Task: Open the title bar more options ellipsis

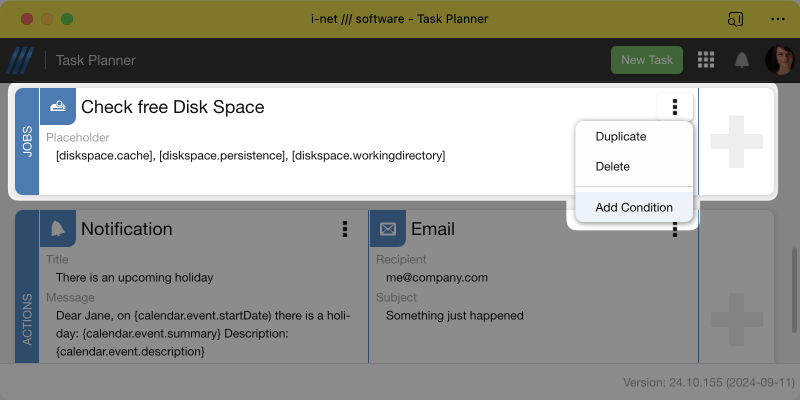Action: 778,19
